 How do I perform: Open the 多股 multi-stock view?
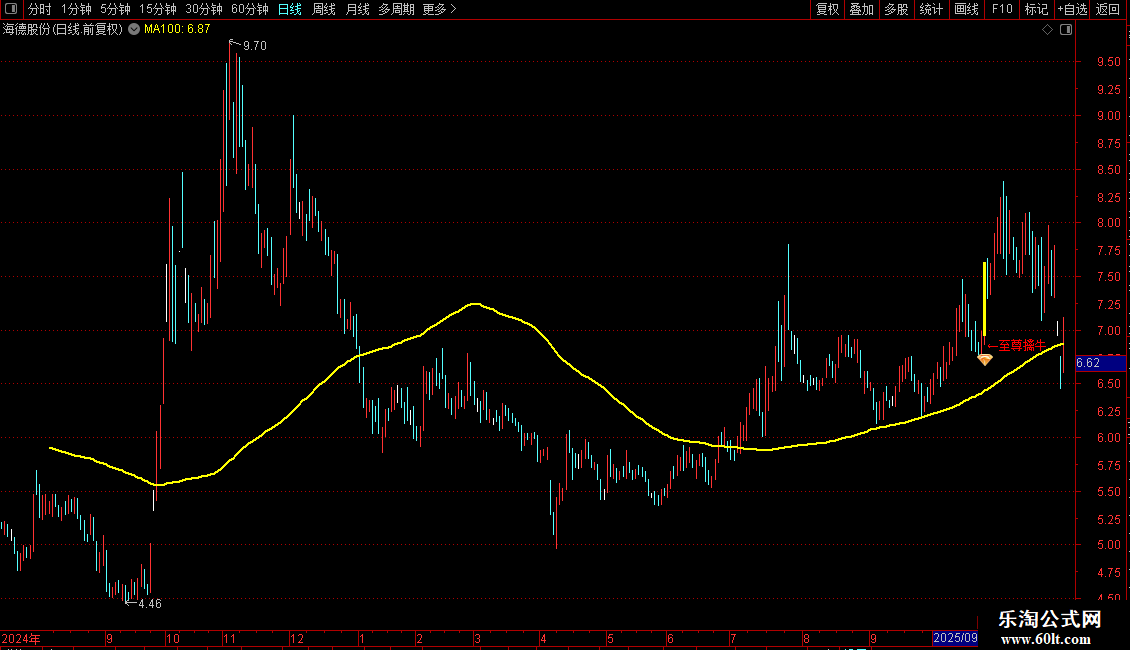897,9
